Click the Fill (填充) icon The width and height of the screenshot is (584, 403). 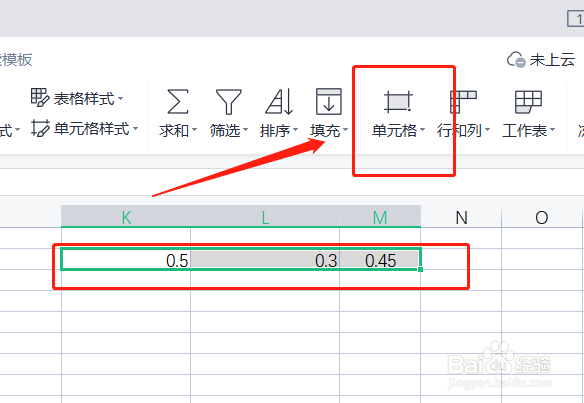tap(328, 101)
